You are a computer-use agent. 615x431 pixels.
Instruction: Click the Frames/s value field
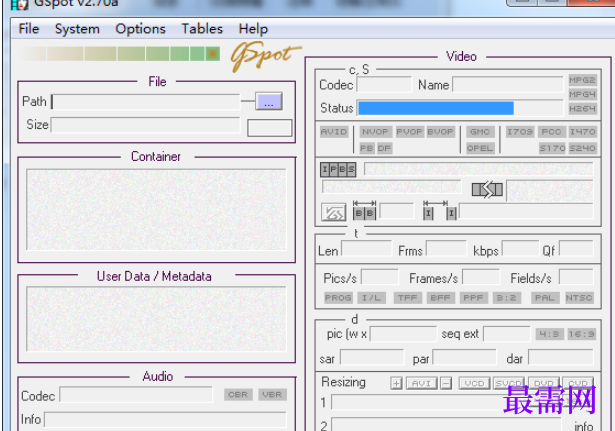(480, 276)
